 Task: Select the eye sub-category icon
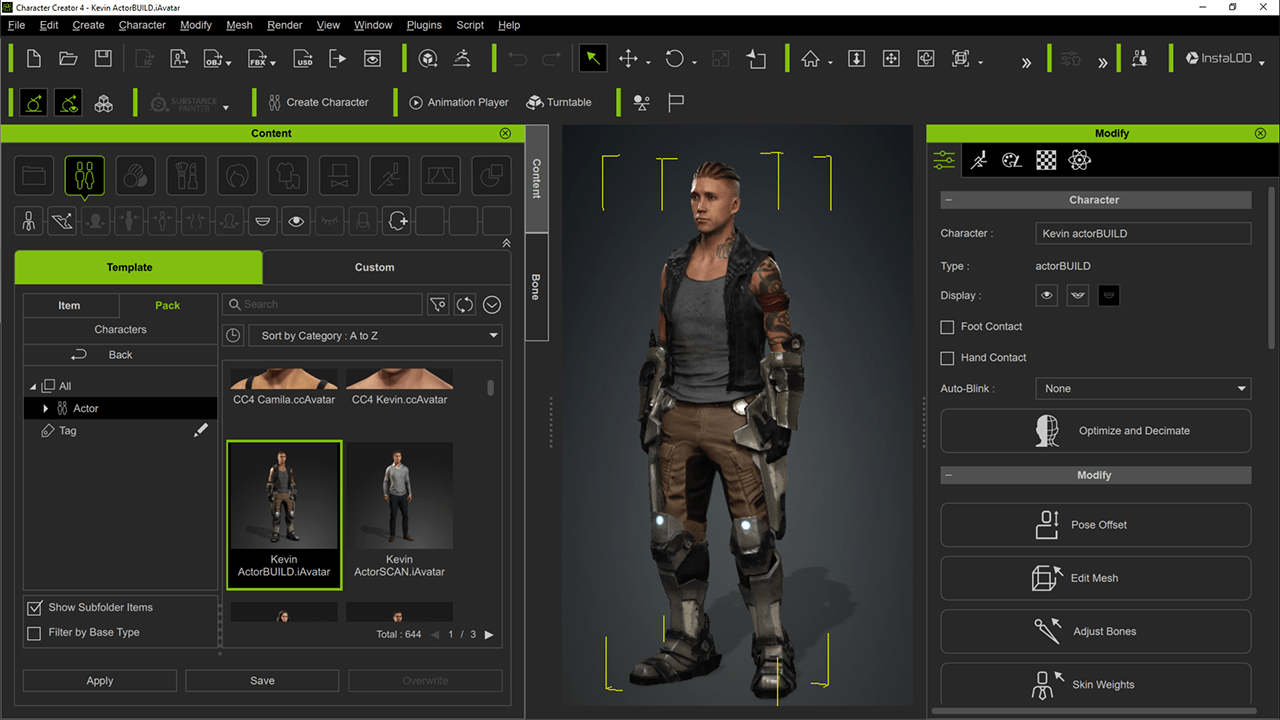[x=295, y=221]
